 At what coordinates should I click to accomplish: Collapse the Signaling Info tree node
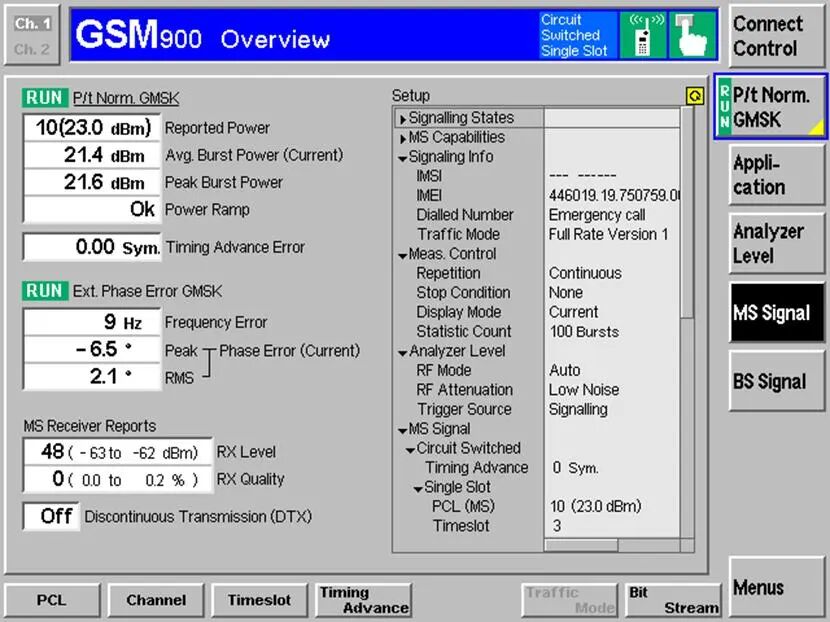point(403,158)
